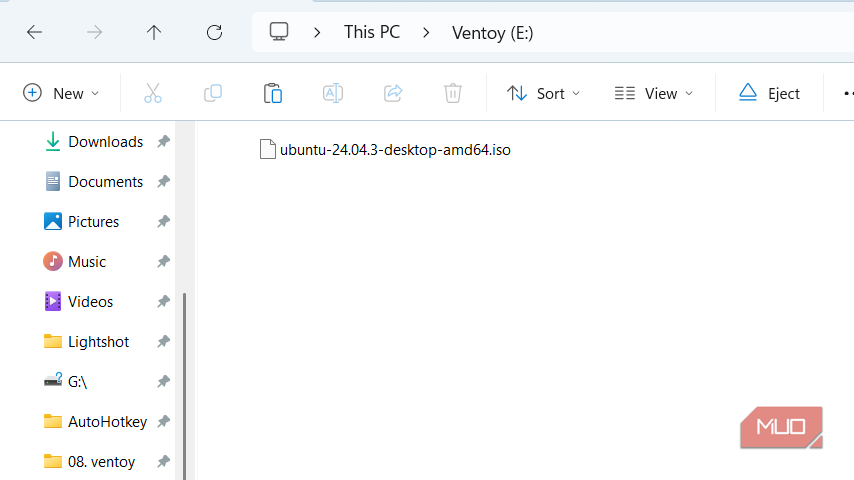Click the Copy icon in toolbar
854x480 pixels.
[x=212, y=93]
